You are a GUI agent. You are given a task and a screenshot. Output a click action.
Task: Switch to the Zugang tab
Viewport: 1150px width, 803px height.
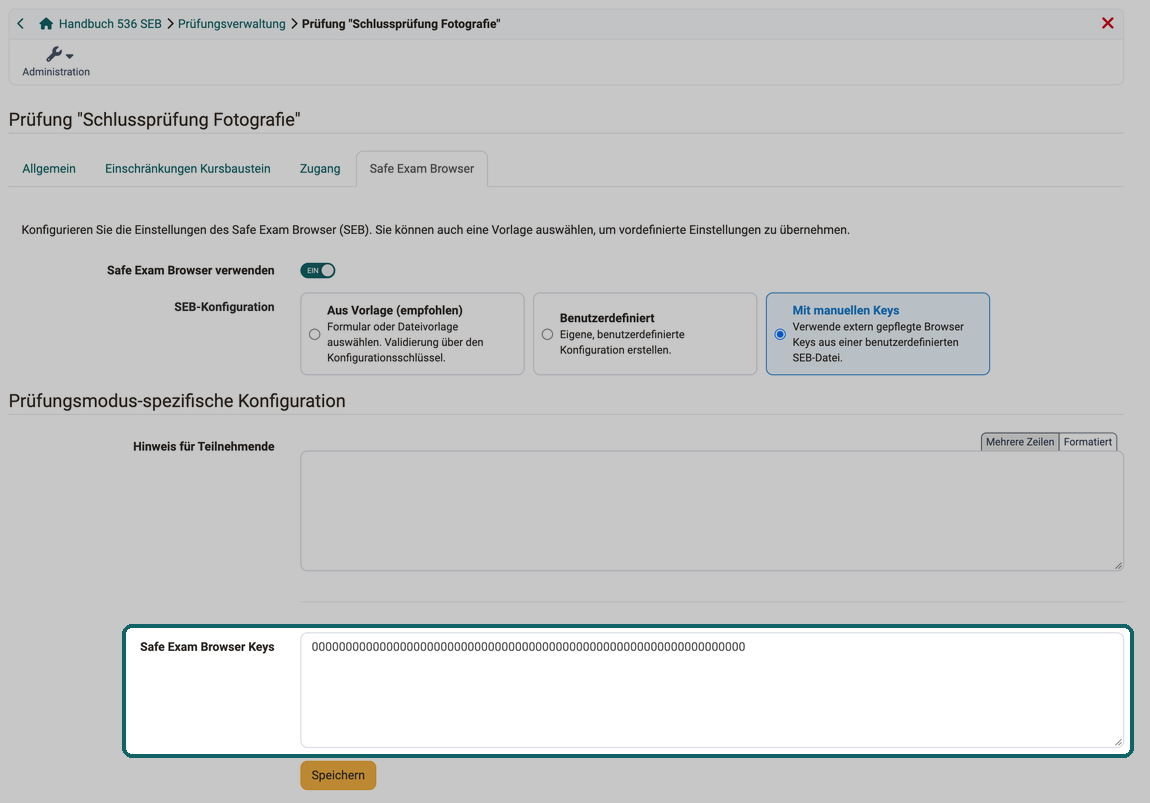(320, 169)
